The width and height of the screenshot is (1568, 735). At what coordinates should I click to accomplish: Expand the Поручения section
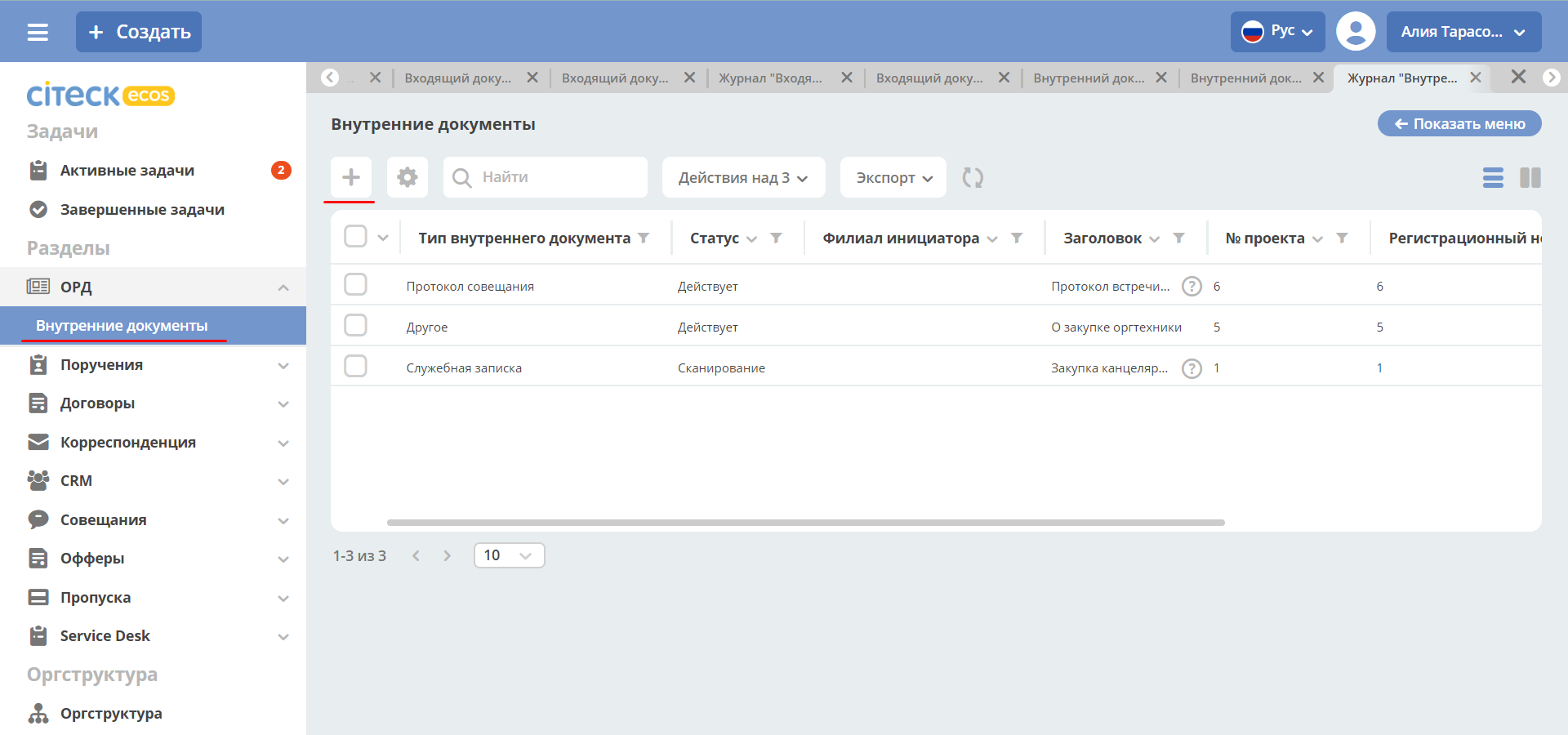(283, 366)
